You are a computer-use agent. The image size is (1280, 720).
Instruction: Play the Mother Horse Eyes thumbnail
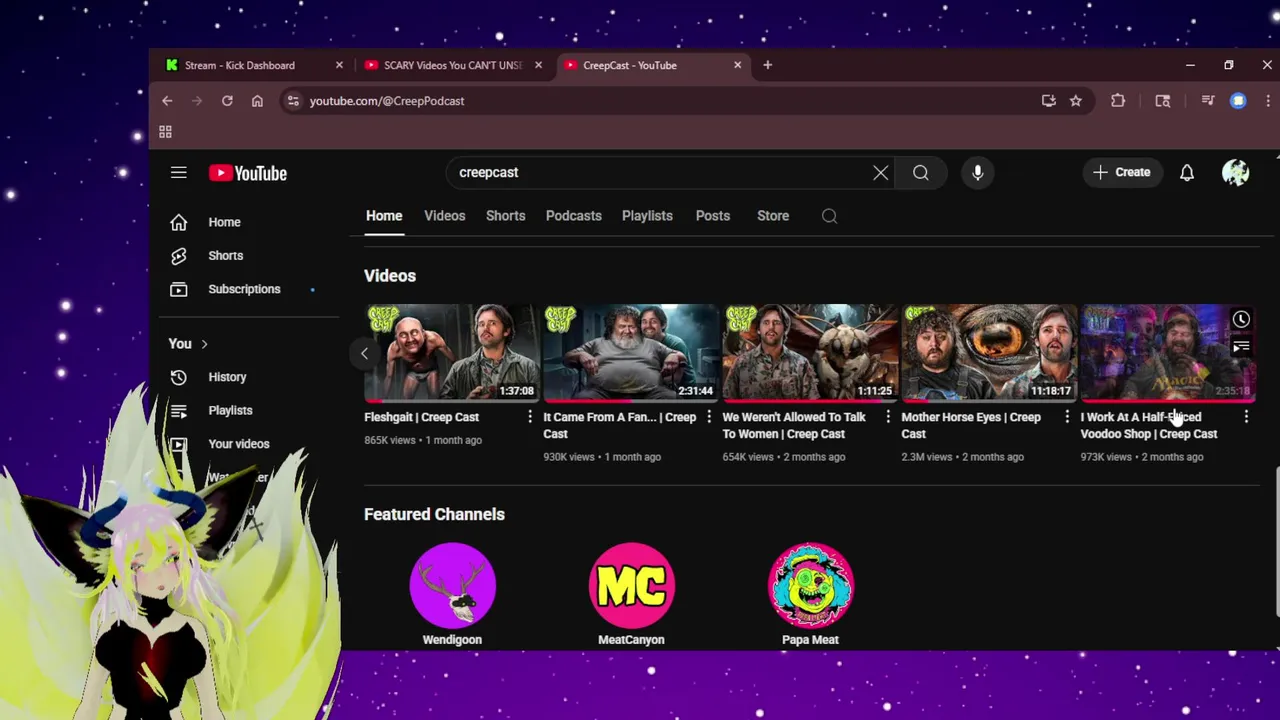[989, 352]
